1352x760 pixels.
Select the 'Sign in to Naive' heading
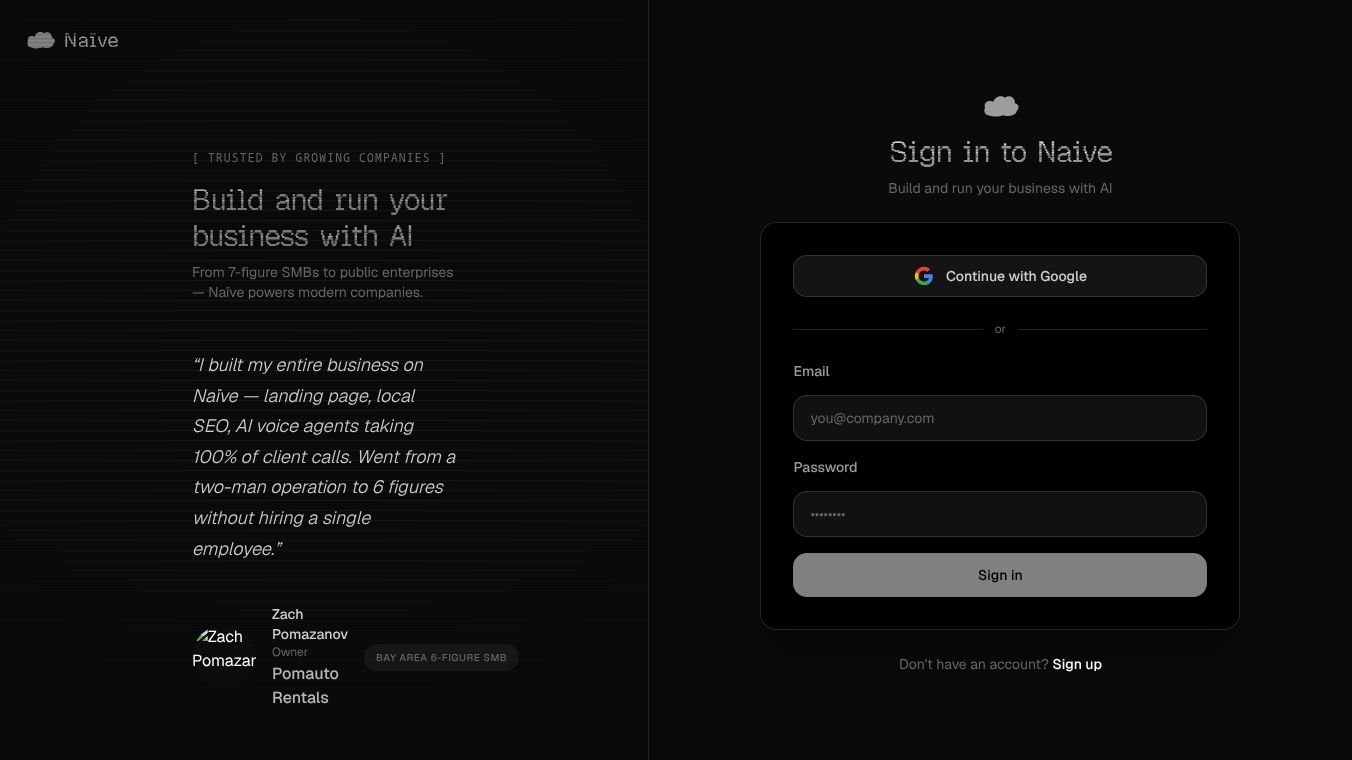[1000, 152]
